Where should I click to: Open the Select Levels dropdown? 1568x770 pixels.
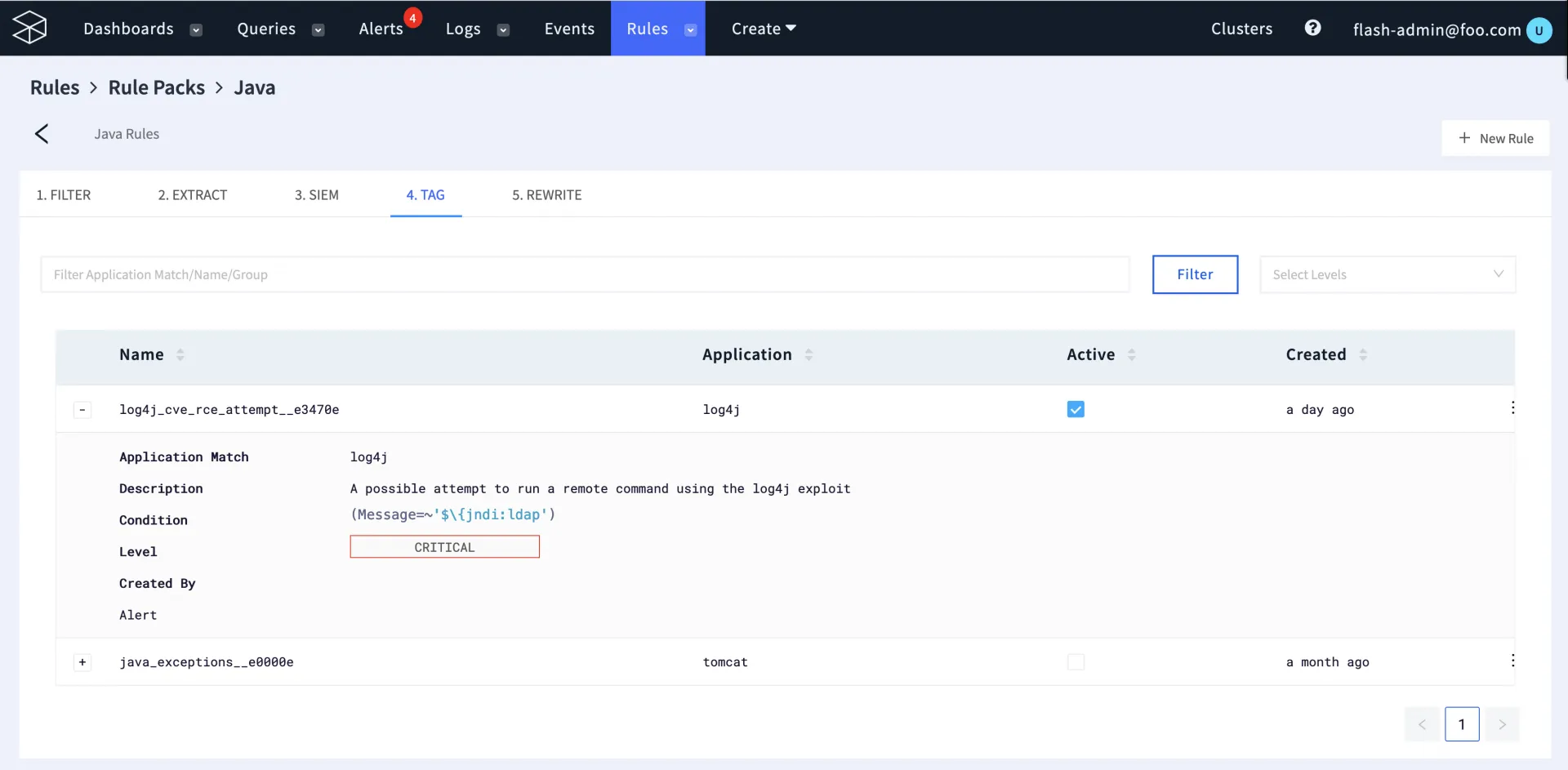[1388, 274]
